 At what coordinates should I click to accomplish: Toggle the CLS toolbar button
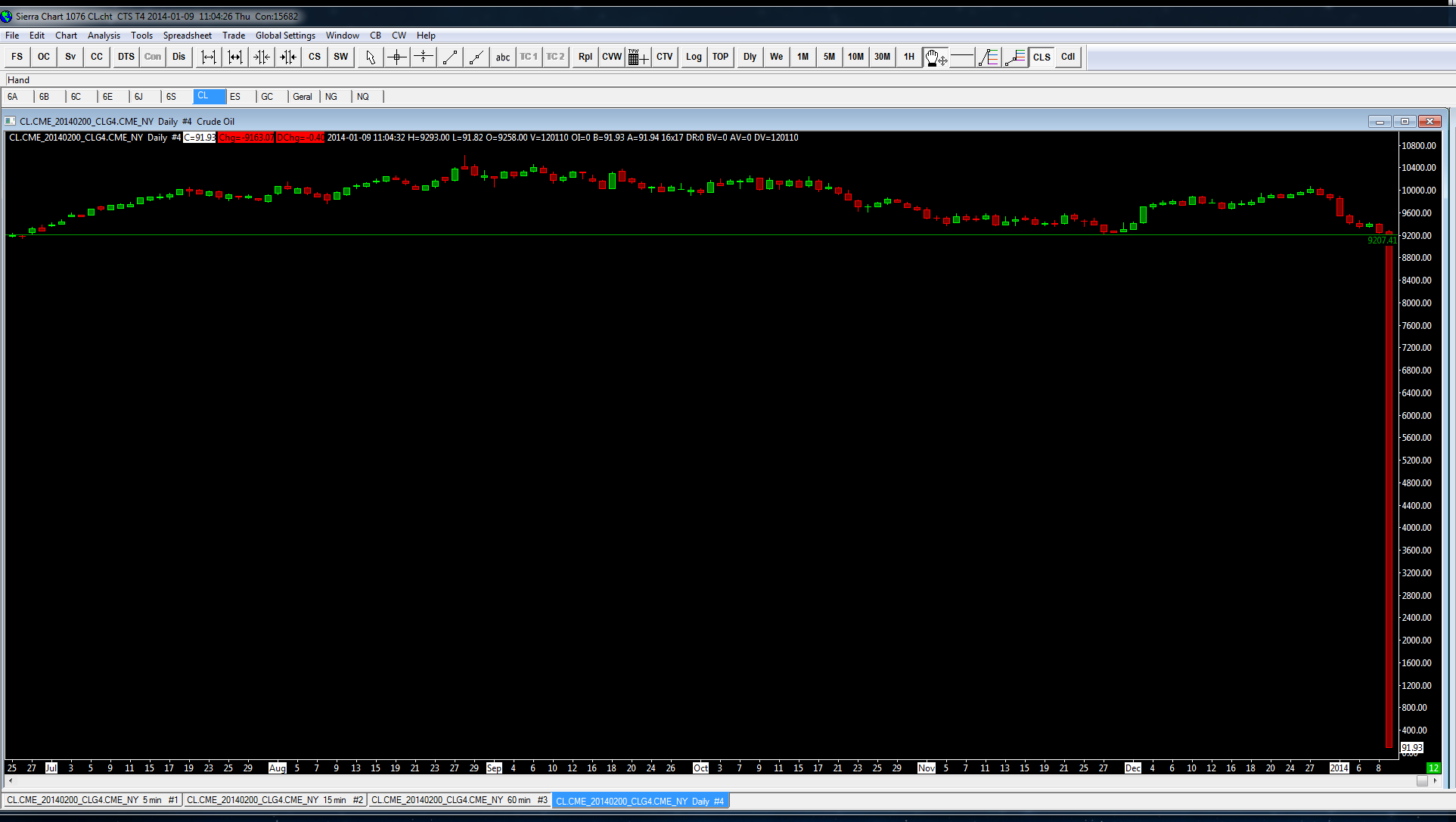1042,57
